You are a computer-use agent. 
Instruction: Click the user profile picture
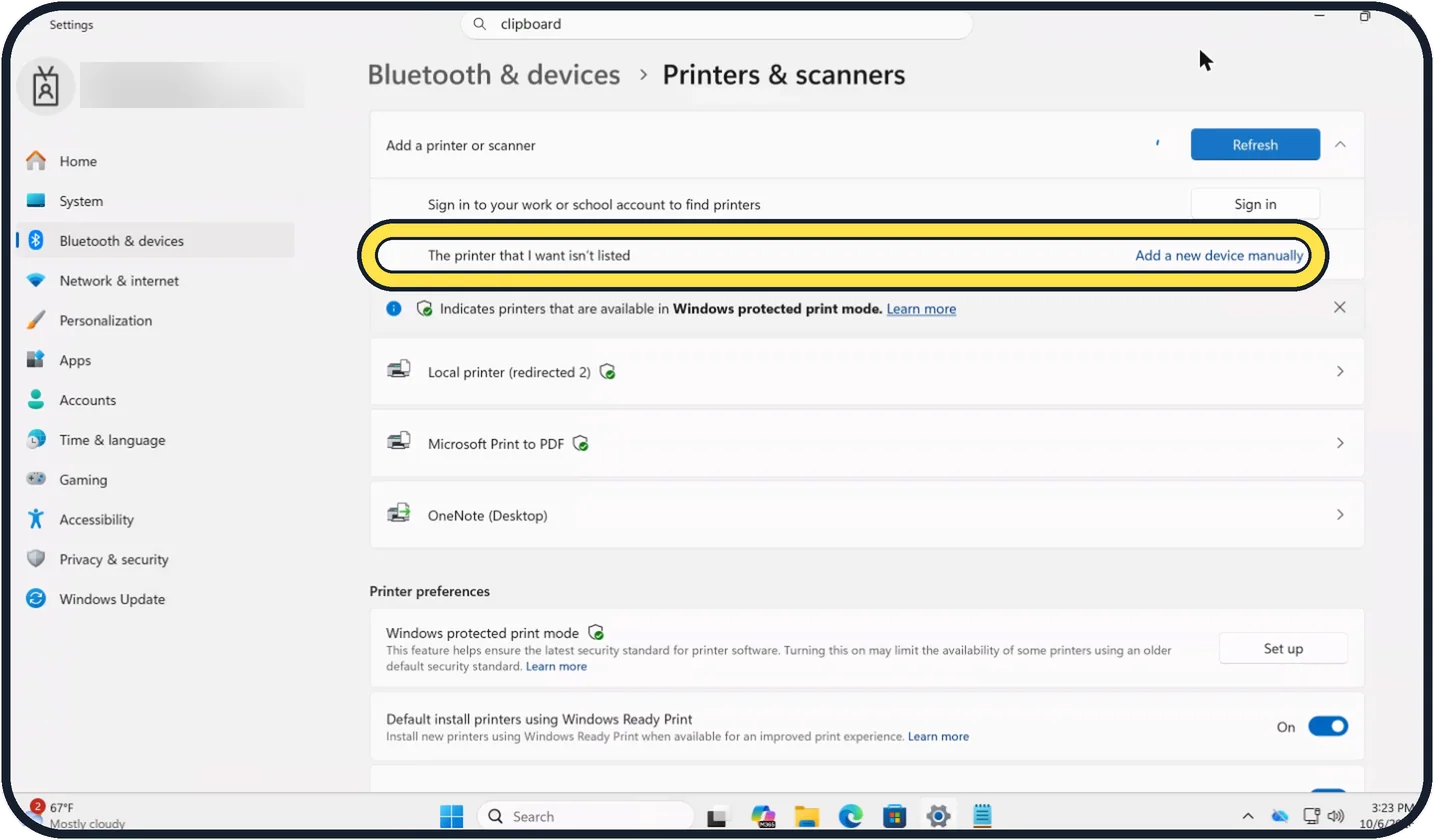point(46,87)
